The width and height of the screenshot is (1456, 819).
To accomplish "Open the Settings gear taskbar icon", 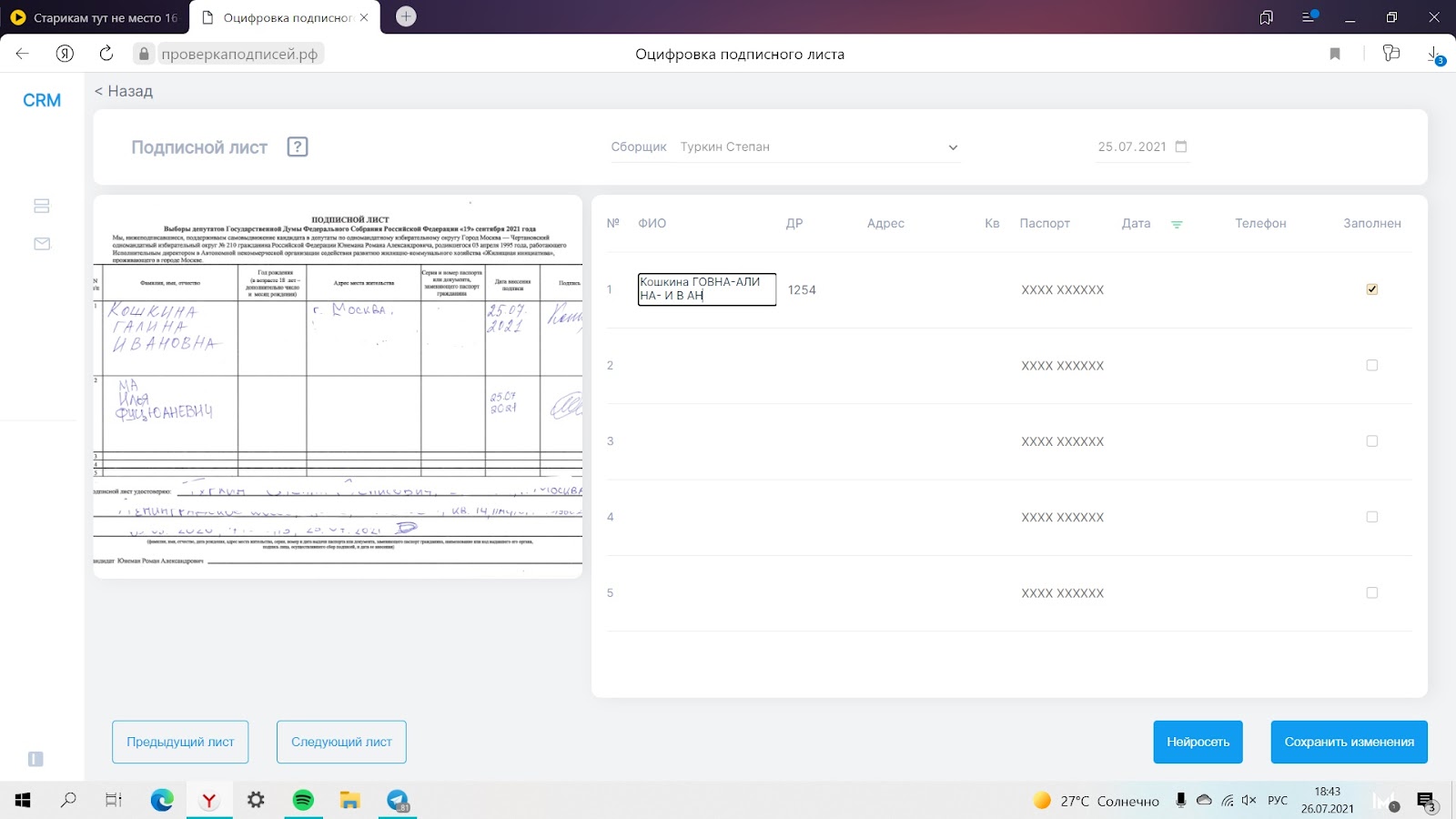I will point(256,801).
